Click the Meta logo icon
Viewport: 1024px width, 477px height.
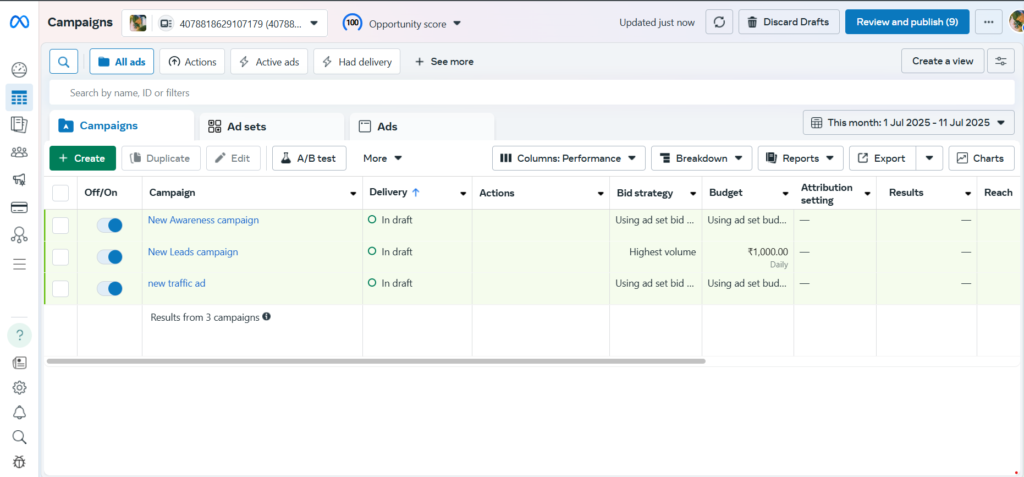pyautogui.click(x=19, y=22)
